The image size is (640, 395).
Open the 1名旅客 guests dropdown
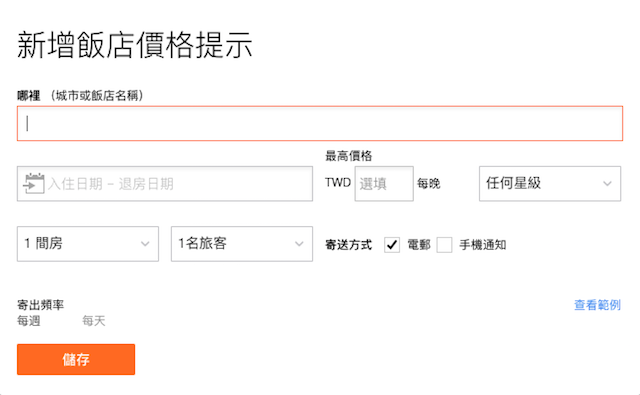242,244
